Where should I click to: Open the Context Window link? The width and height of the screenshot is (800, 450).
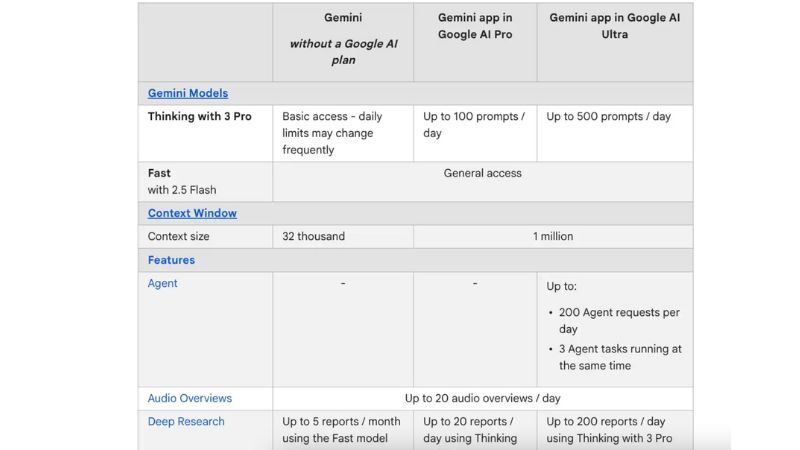192,213
